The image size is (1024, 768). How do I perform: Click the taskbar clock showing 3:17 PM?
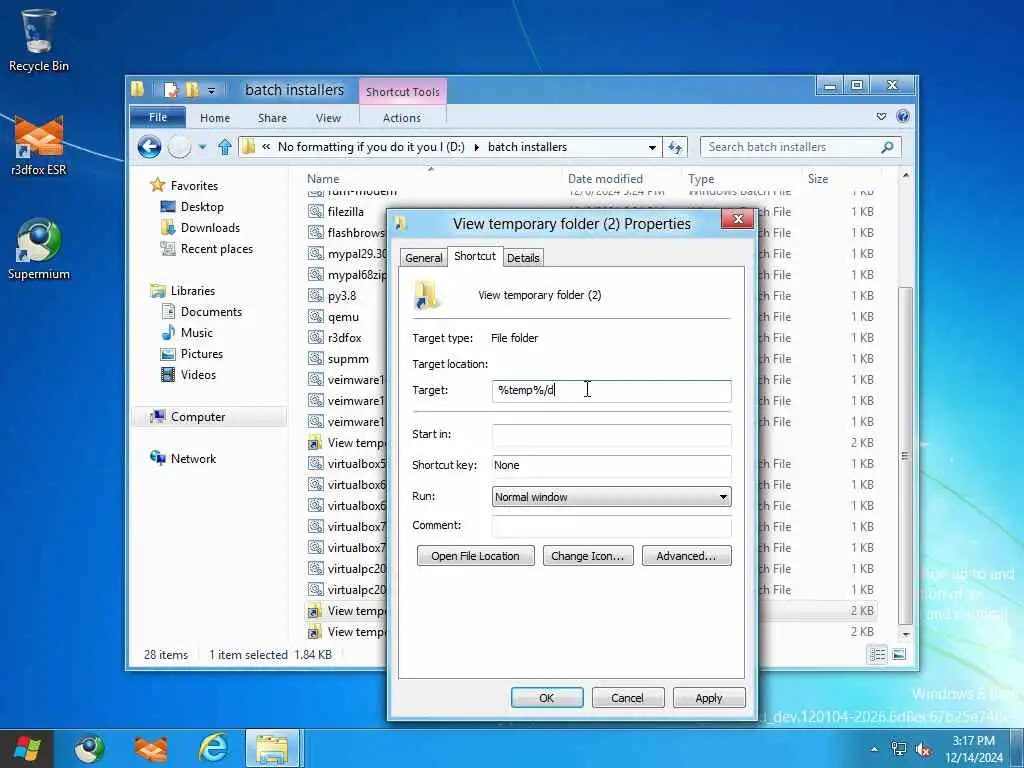click(973, 748)
